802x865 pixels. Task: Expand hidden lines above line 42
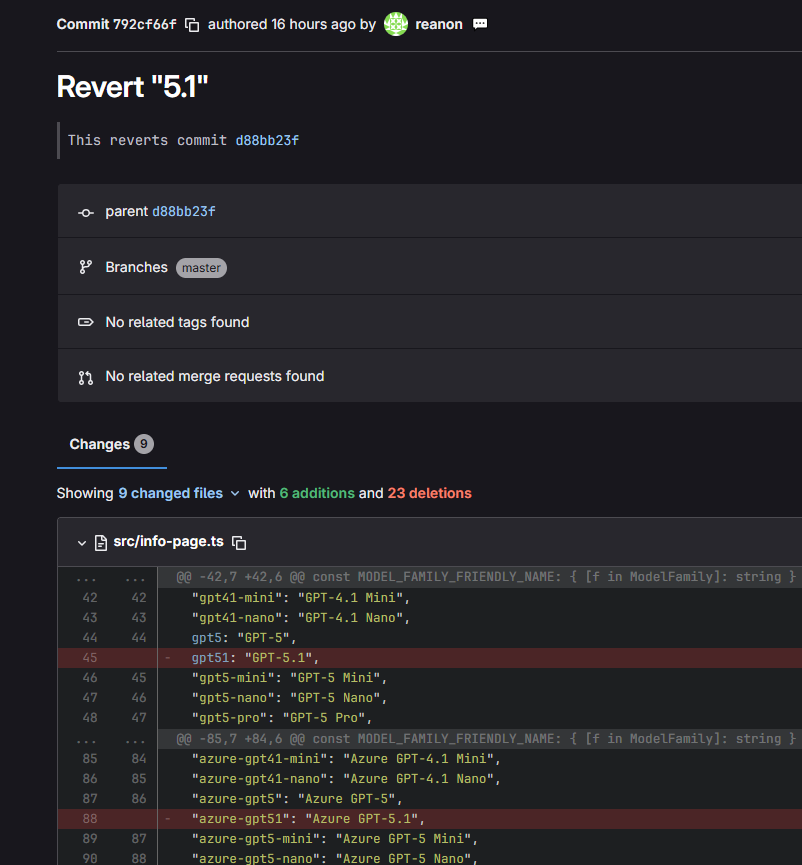(108, 578)
